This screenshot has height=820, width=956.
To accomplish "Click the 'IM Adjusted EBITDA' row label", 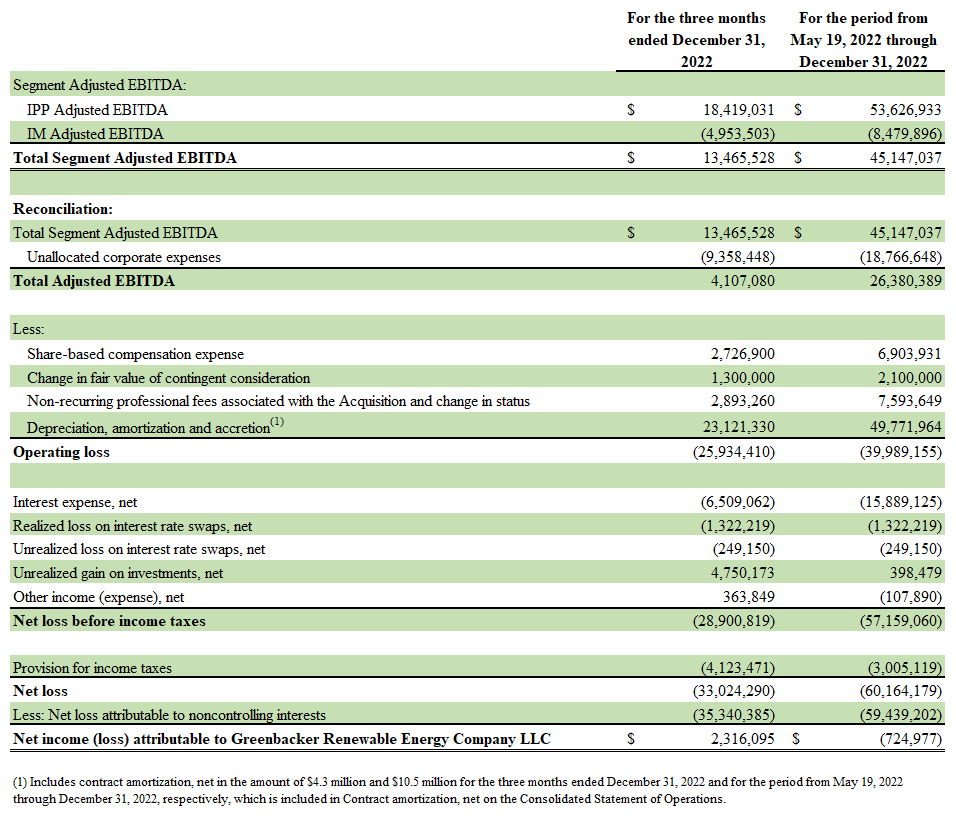I will [x=95, y=134].
